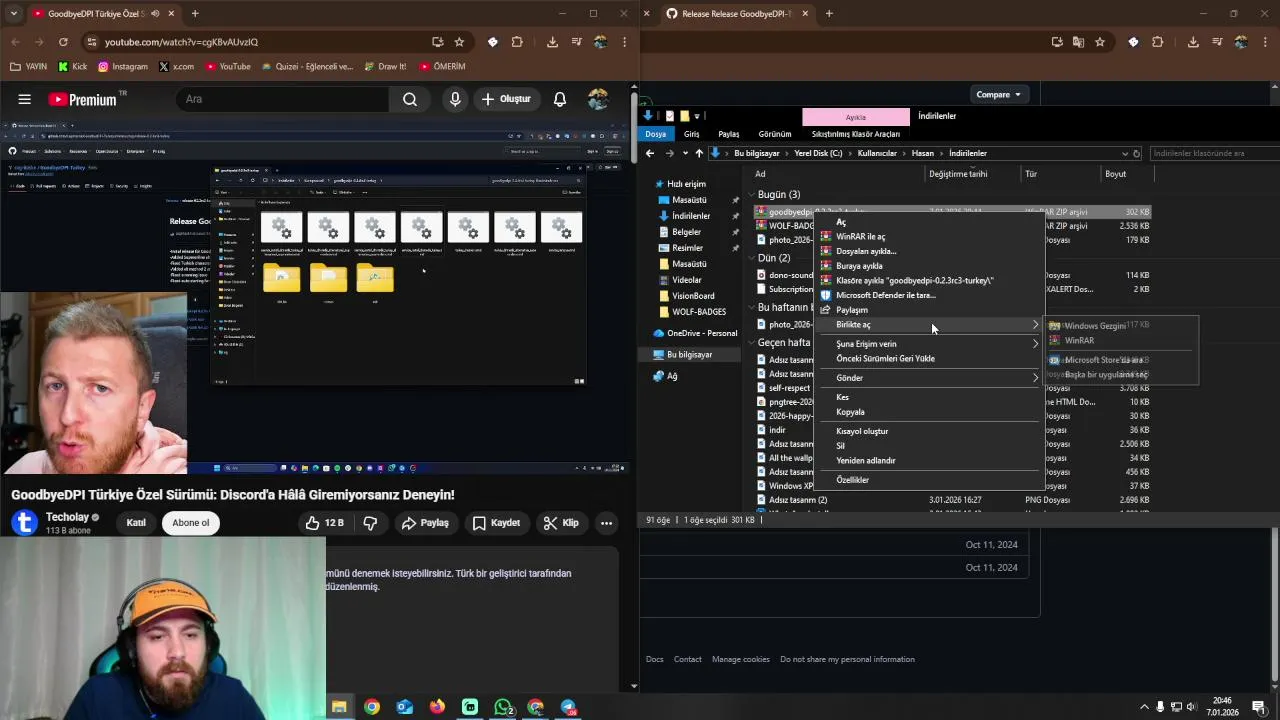This screenshot has width=1280, height=720.
Task: Click the Techolay channel avatar
Action: click(x=26, y=523)
